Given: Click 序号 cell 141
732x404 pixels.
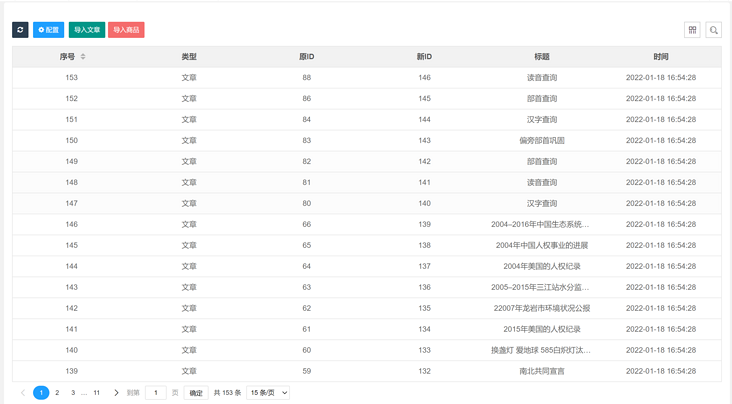Looking at the screenshot, I should 71,329.
